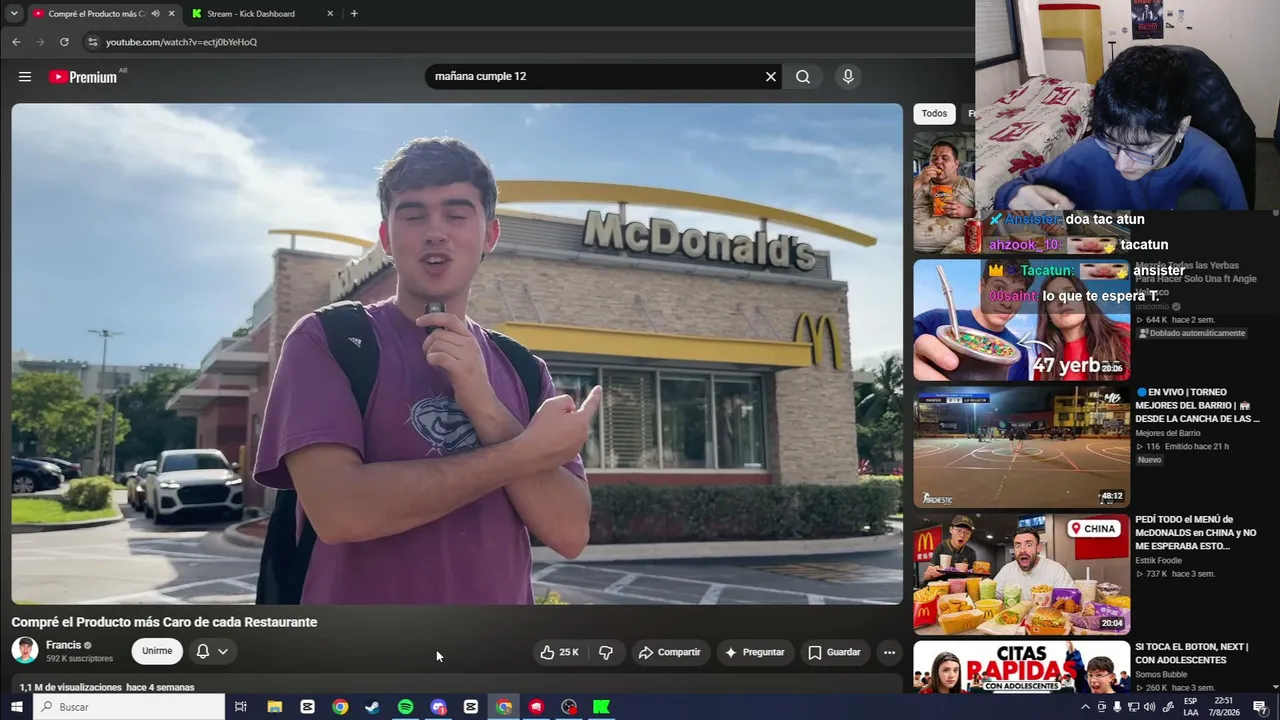
Task: Click the taskbar Buscar search box
Action: coord(130,707)
